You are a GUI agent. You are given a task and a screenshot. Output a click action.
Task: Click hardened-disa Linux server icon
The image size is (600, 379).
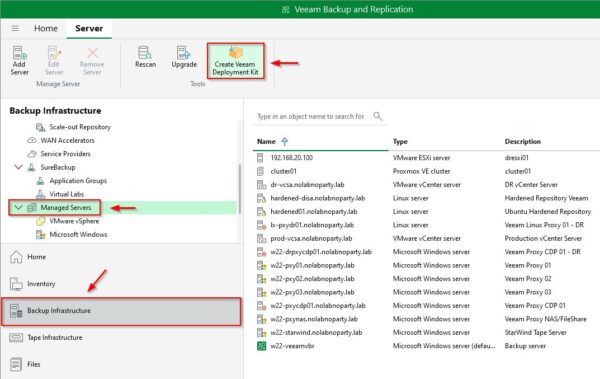click(x=261, y=198)
